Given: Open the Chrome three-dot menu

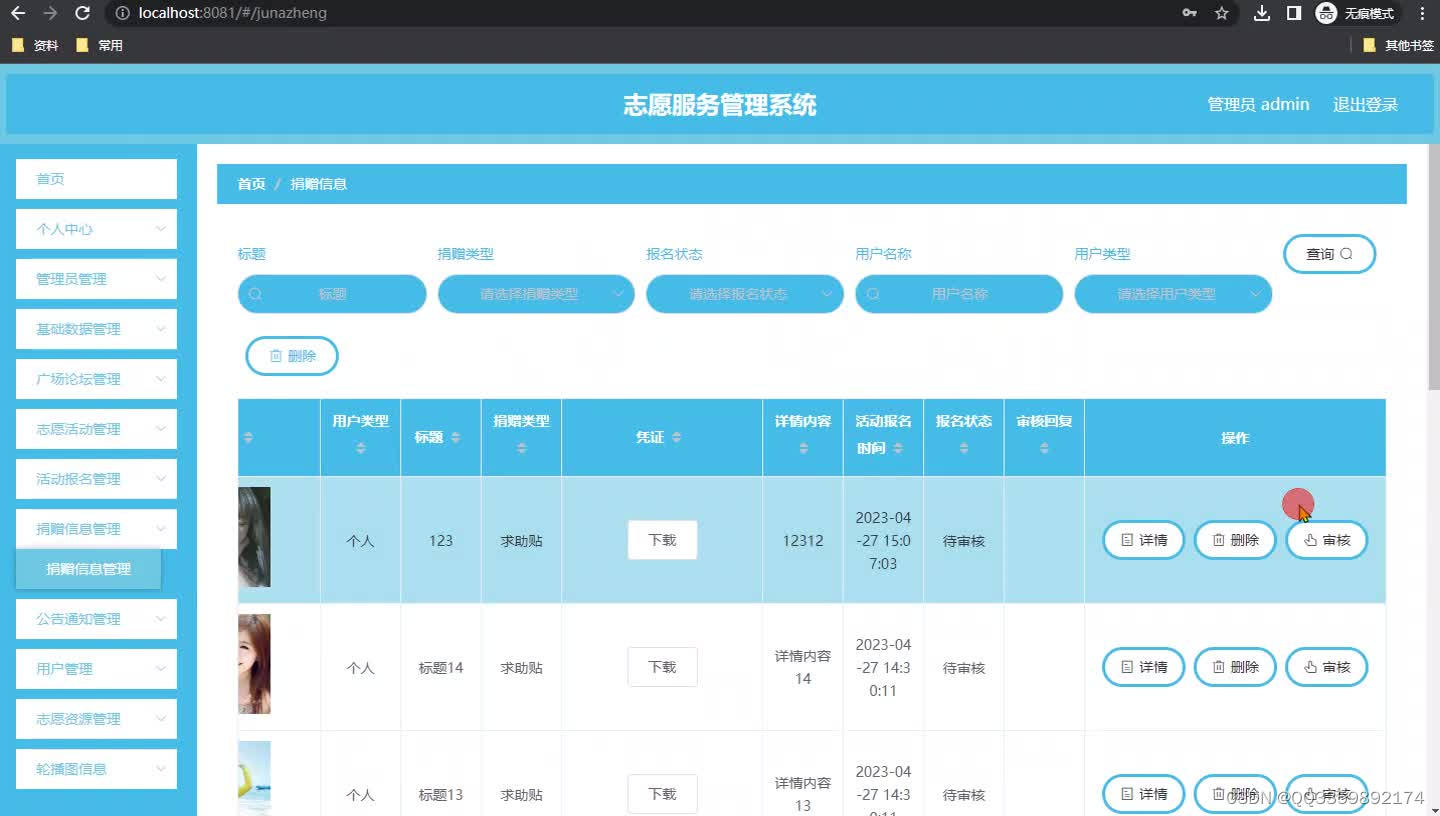Looking at the screenshot, I should pyautogui.click(x=1422, y=14).
